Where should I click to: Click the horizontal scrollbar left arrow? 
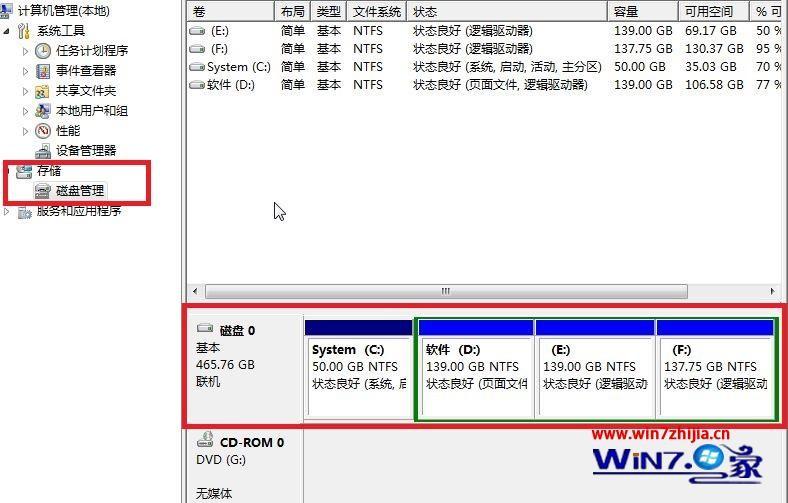click(195, 291)
